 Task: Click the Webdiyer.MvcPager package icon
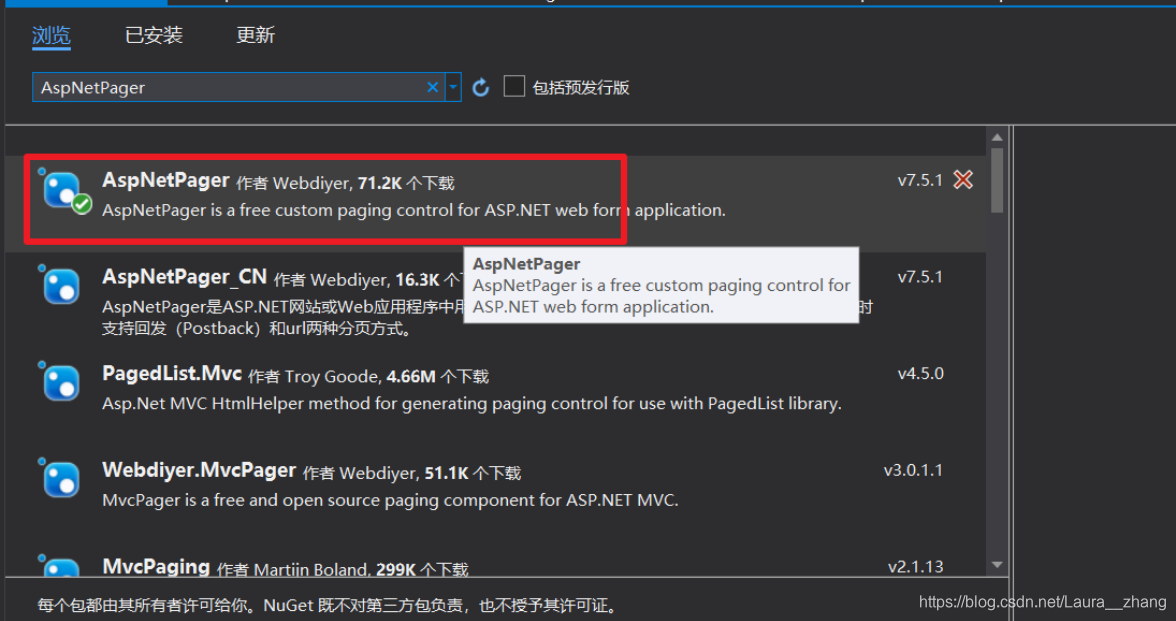tap(60, 478)
